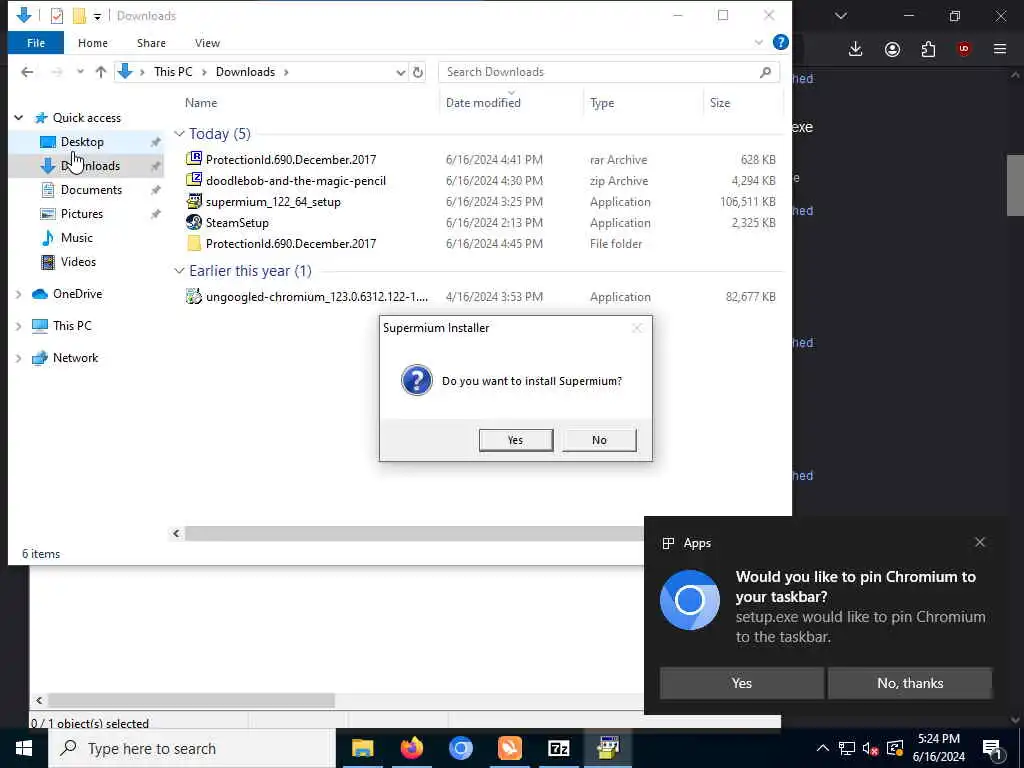Collapse the Earlier this year group
The width and height of the screenshot is (1024, 768).
[180, 271]
